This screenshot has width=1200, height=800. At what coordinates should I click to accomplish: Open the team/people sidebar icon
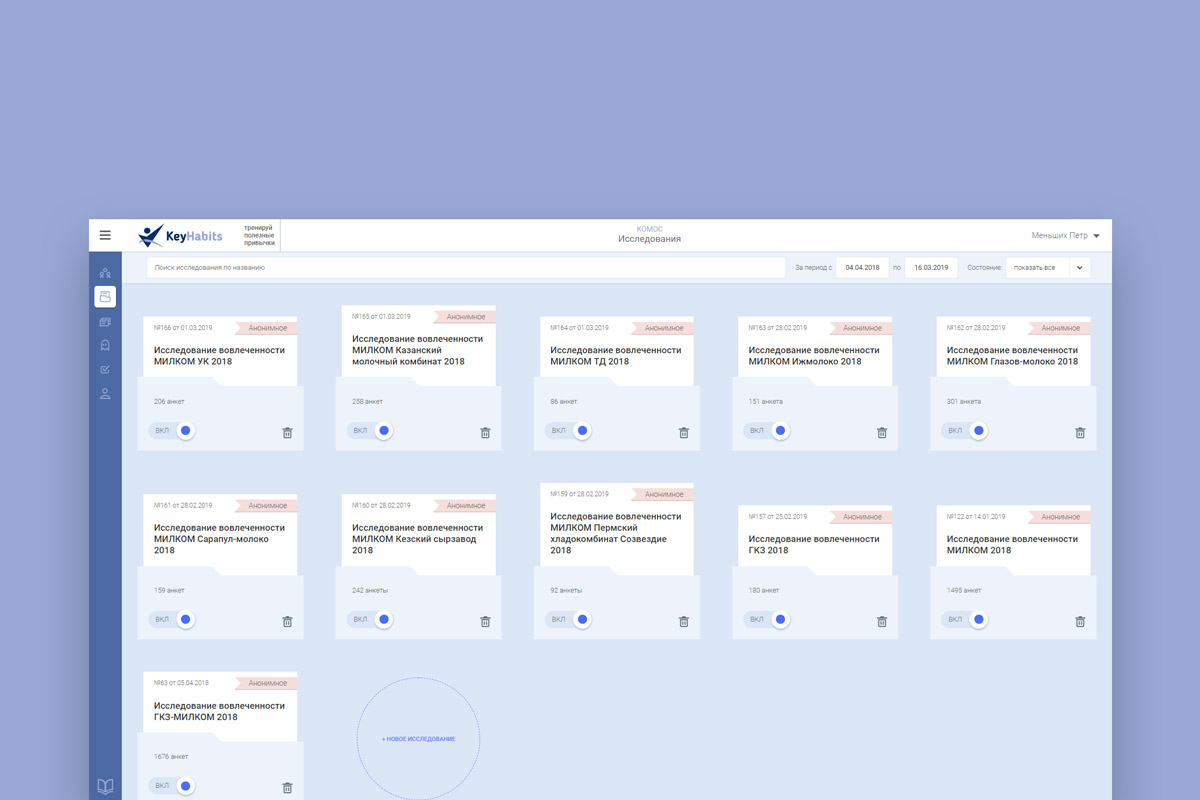(105, 273)
